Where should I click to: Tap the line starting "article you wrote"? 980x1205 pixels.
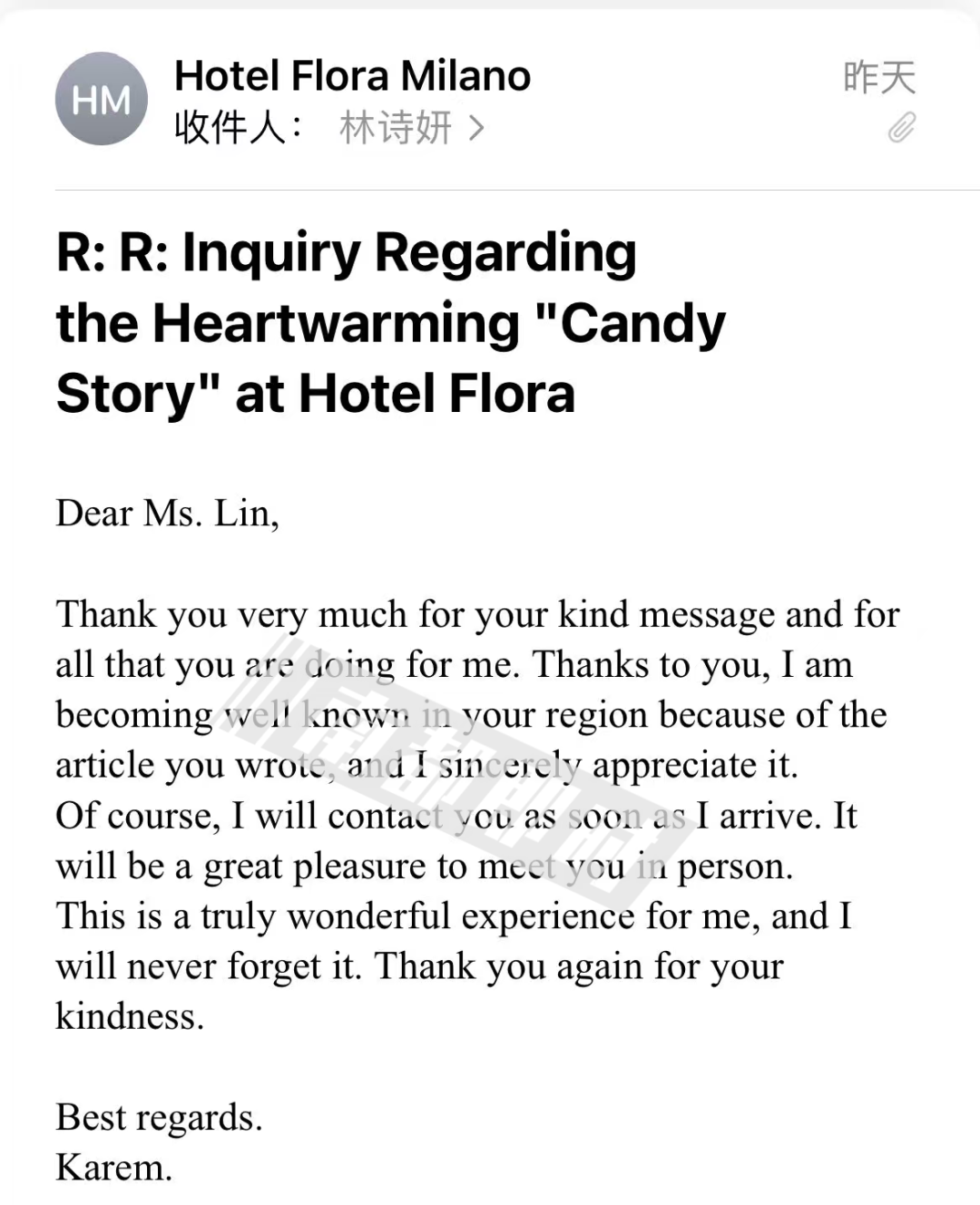point(426,765)
